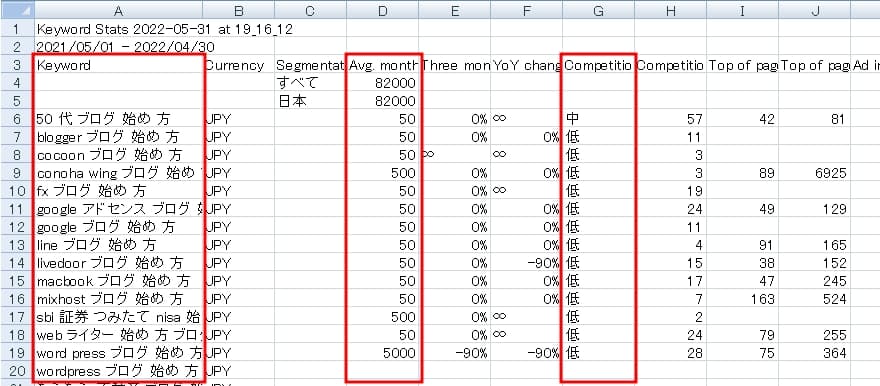Click the 中 competition cell
The width and height of the screenshot is (880, 386).
(x=599, y=119)
